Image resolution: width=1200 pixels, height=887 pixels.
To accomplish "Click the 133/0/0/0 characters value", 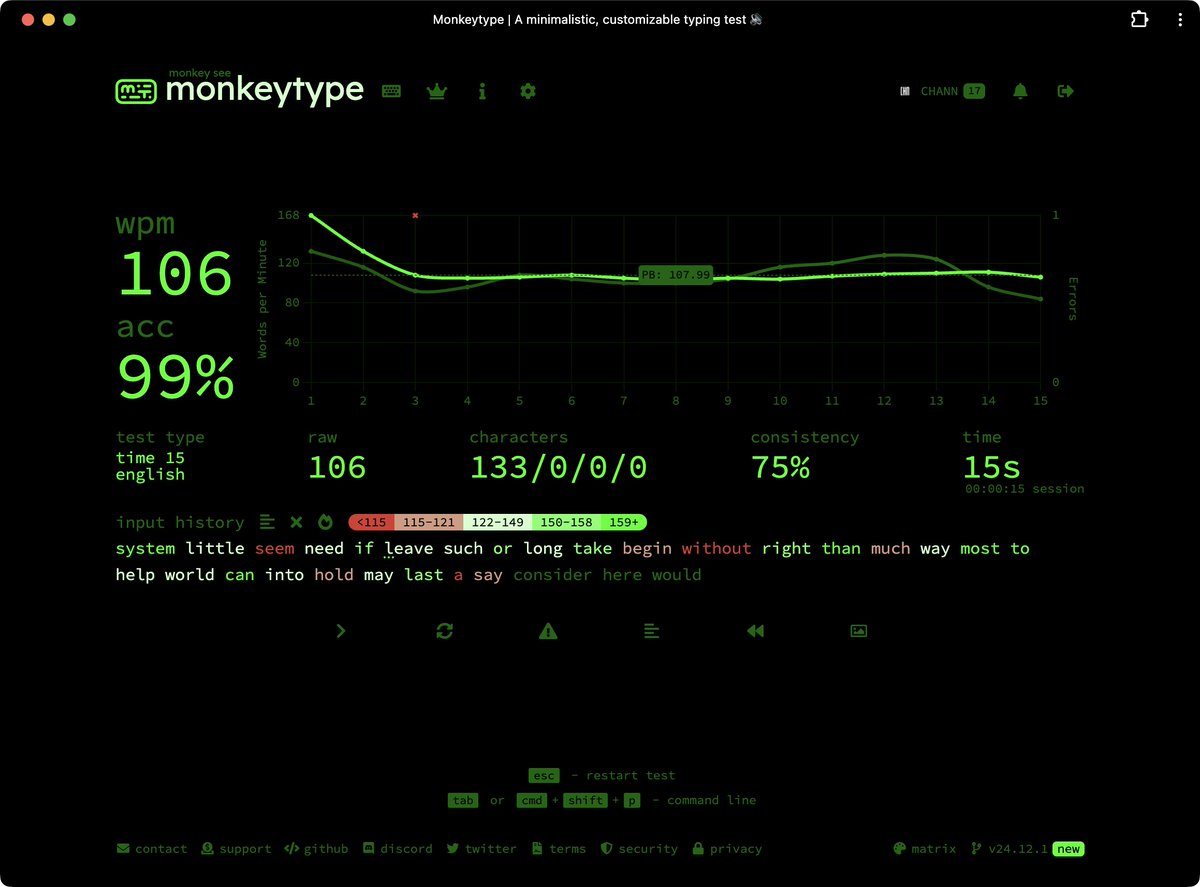I will (x=558, y=467).
